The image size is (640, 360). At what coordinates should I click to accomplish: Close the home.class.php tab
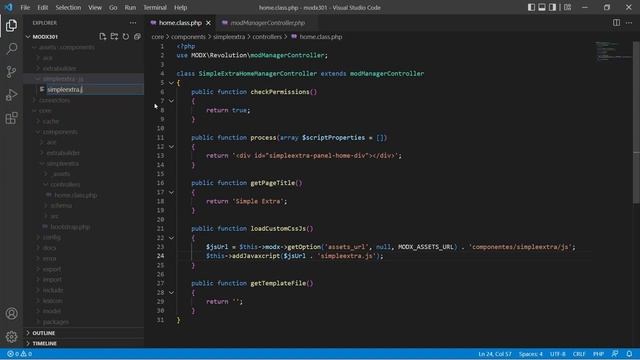coord(209,23)
